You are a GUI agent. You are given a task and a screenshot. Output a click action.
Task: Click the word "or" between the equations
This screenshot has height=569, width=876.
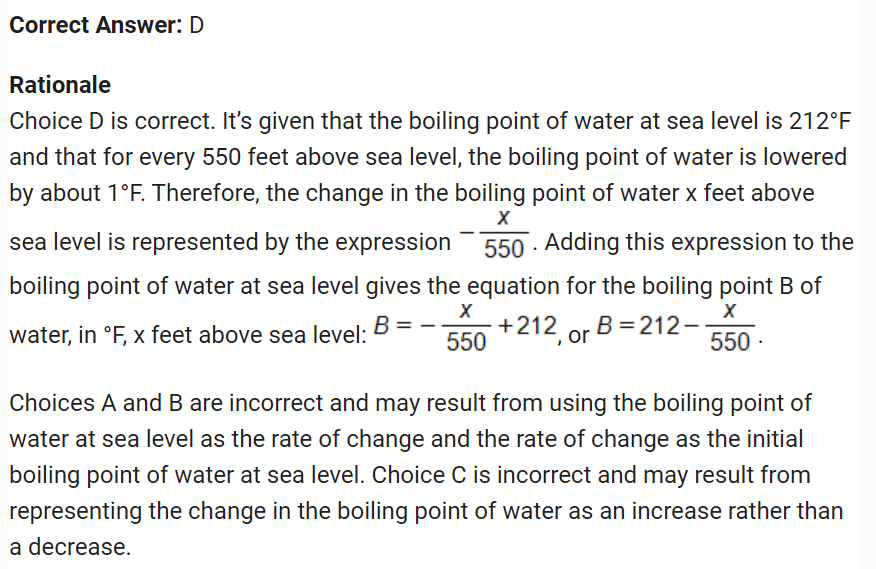[577, 336]
